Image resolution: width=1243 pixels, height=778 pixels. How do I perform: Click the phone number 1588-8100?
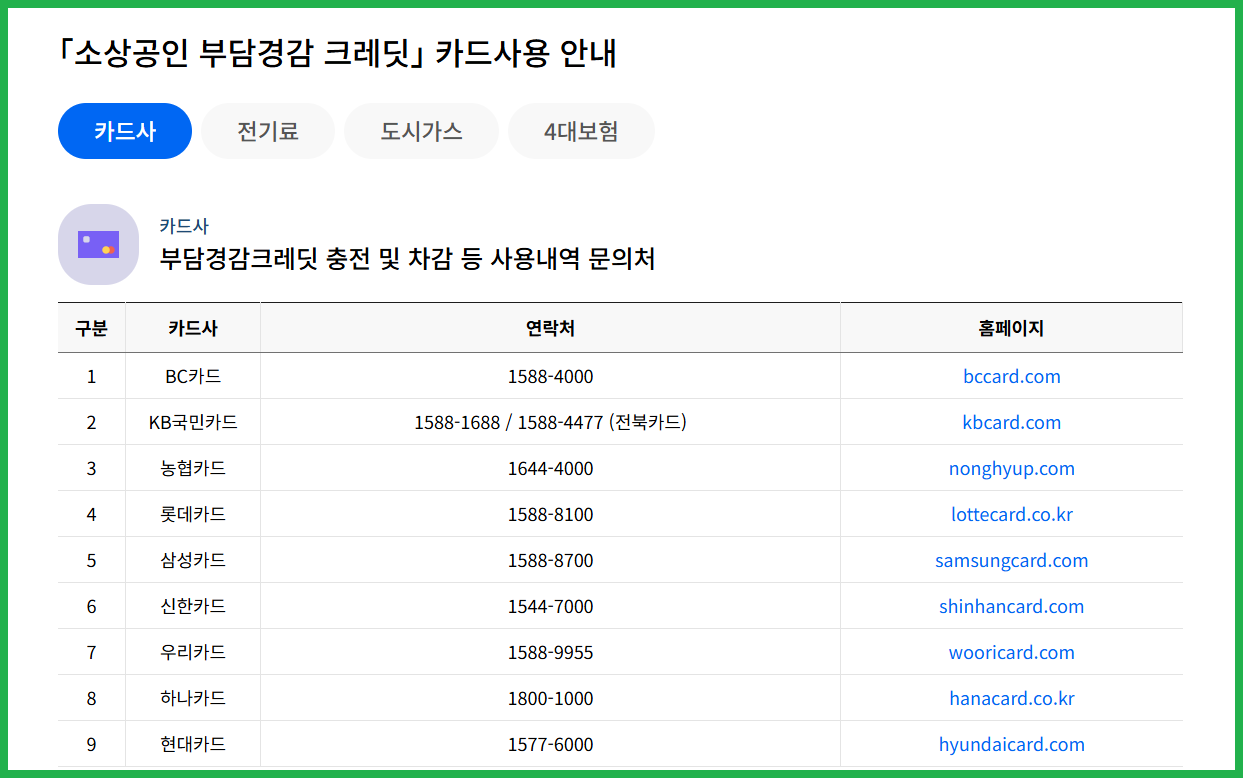pos(550,514)
